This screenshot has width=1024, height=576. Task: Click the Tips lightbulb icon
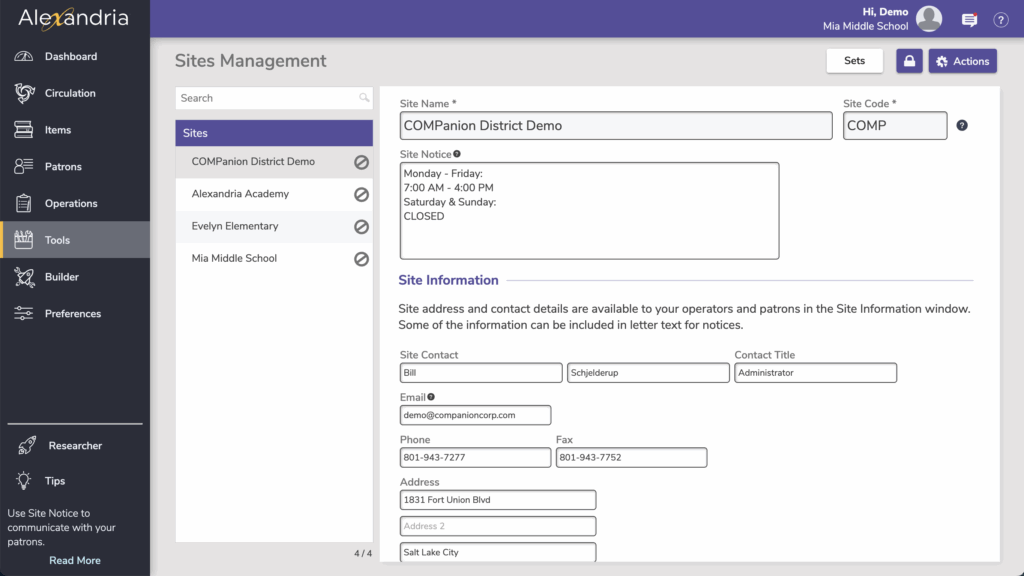pos(24,481)
